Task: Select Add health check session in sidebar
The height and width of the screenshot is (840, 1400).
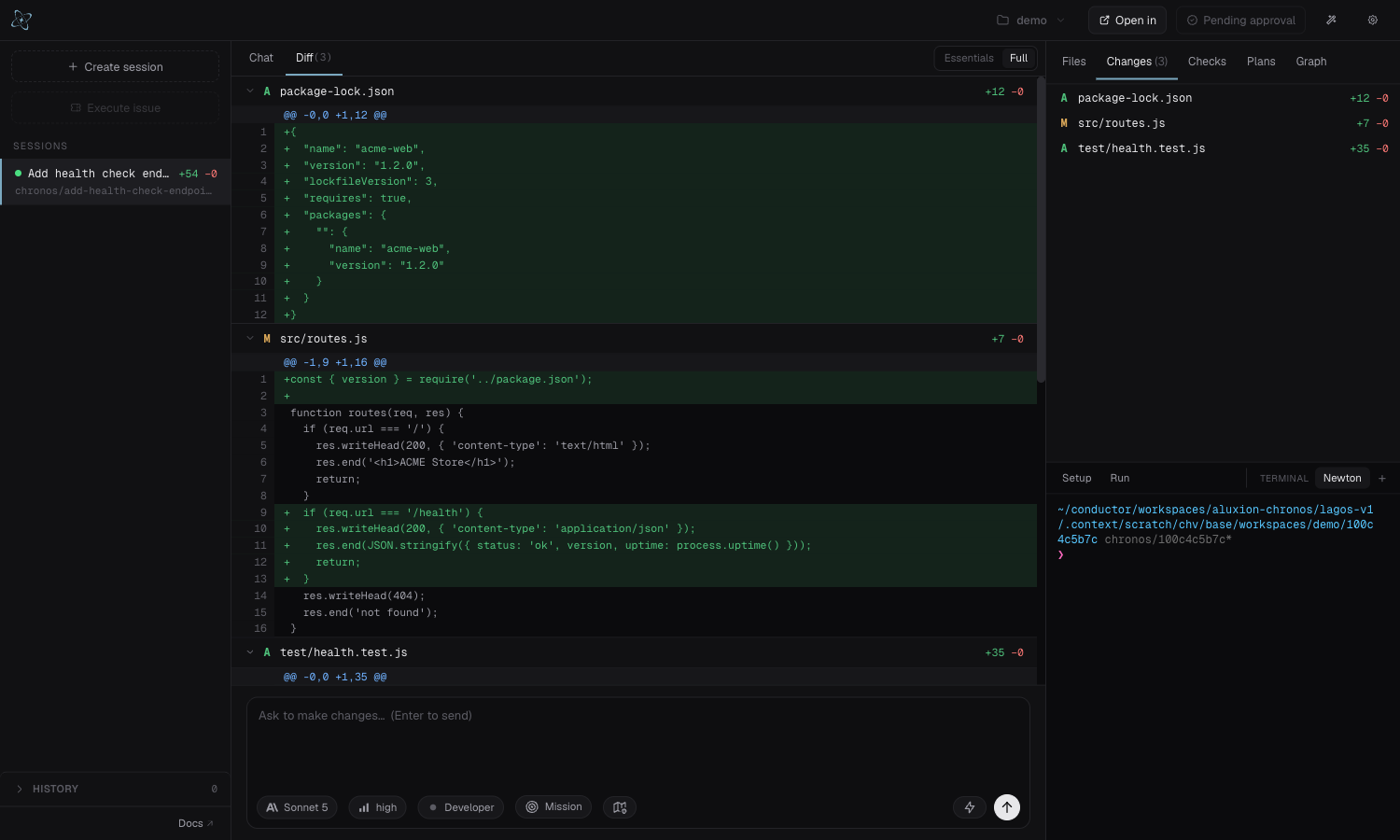Action: point(116,181)
